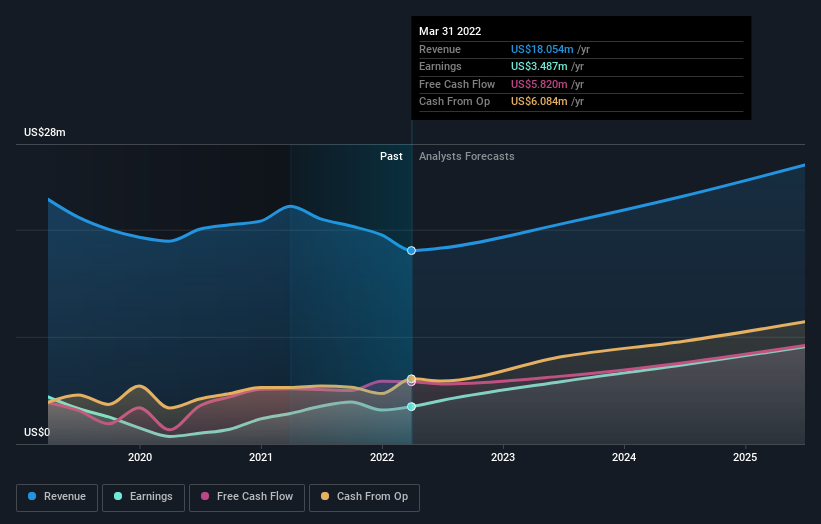
Task: Click the US$0 y-axis label
Action: [x=37, y=432]
